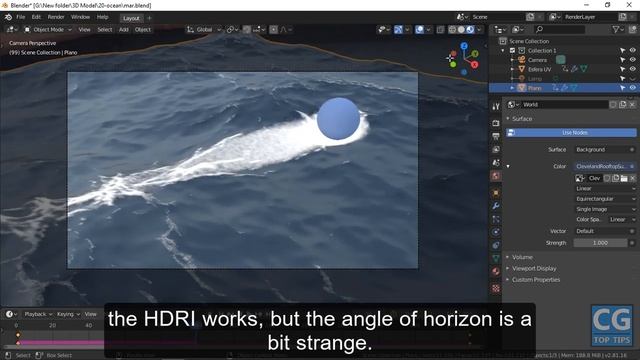Screen dimensions: 640x360
Task: Select Esfera UV object in outliner
Action: 540,69
